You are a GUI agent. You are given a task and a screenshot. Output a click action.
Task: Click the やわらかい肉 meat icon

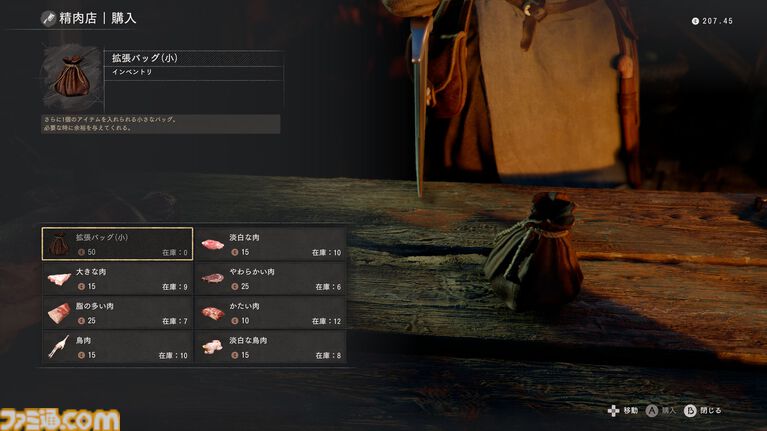pos(213,278)
